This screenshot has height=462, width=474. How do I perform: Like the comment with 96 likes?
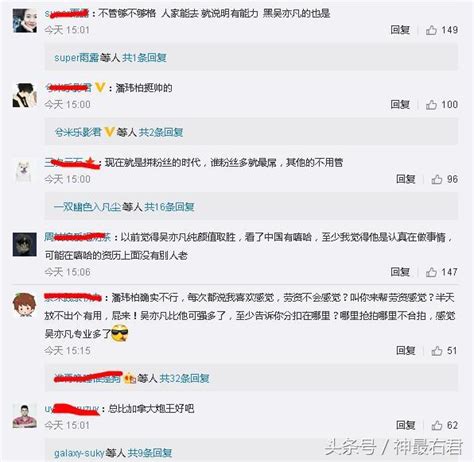[437, 180]
